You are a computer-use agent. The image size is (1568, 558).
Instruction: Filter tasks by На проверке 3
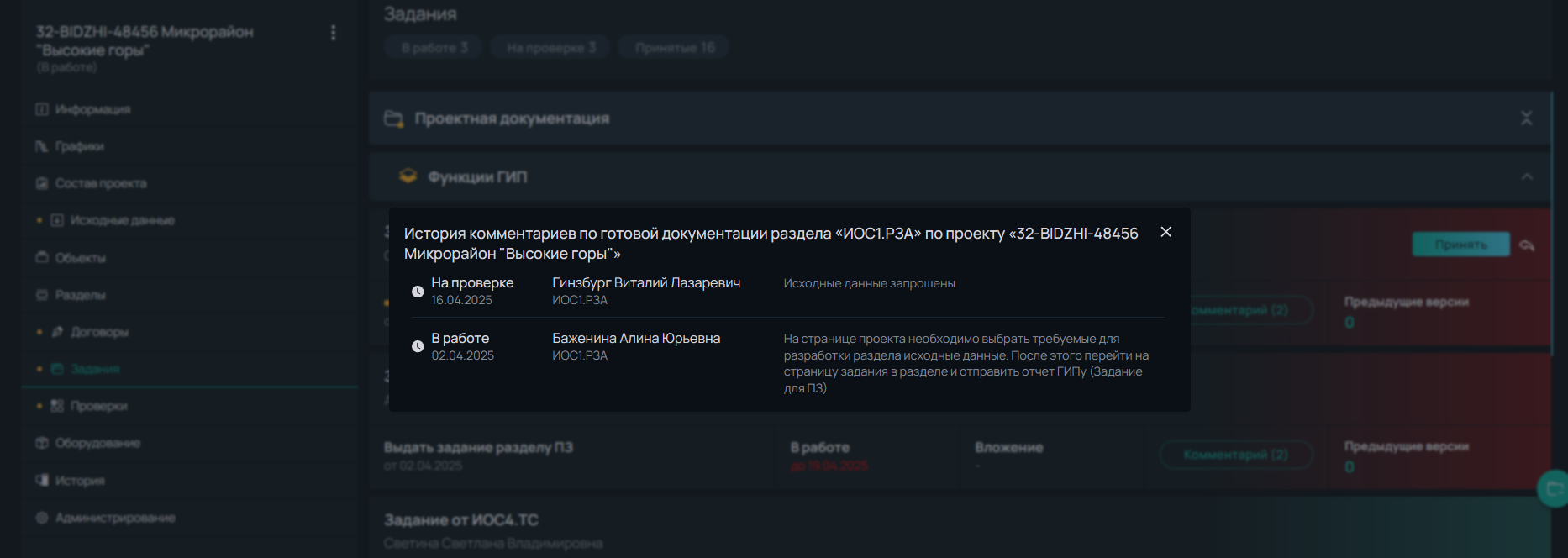pos(550,48)
